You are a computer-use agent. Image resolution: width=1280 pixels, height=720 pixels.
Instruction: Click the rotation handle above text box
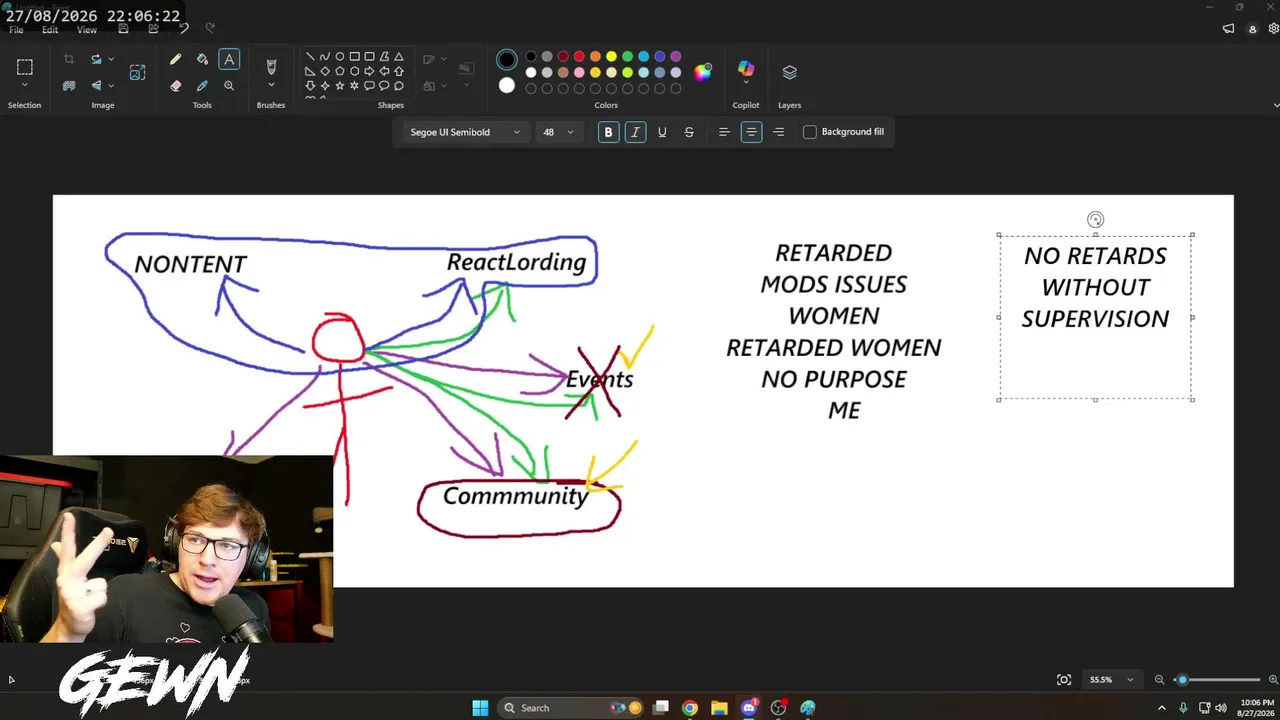click(x=1095, y=220)
